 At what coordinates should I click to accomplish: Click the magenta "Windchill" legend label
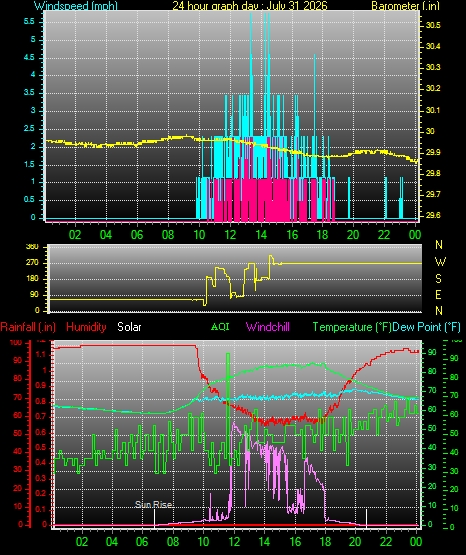point(268,327)
